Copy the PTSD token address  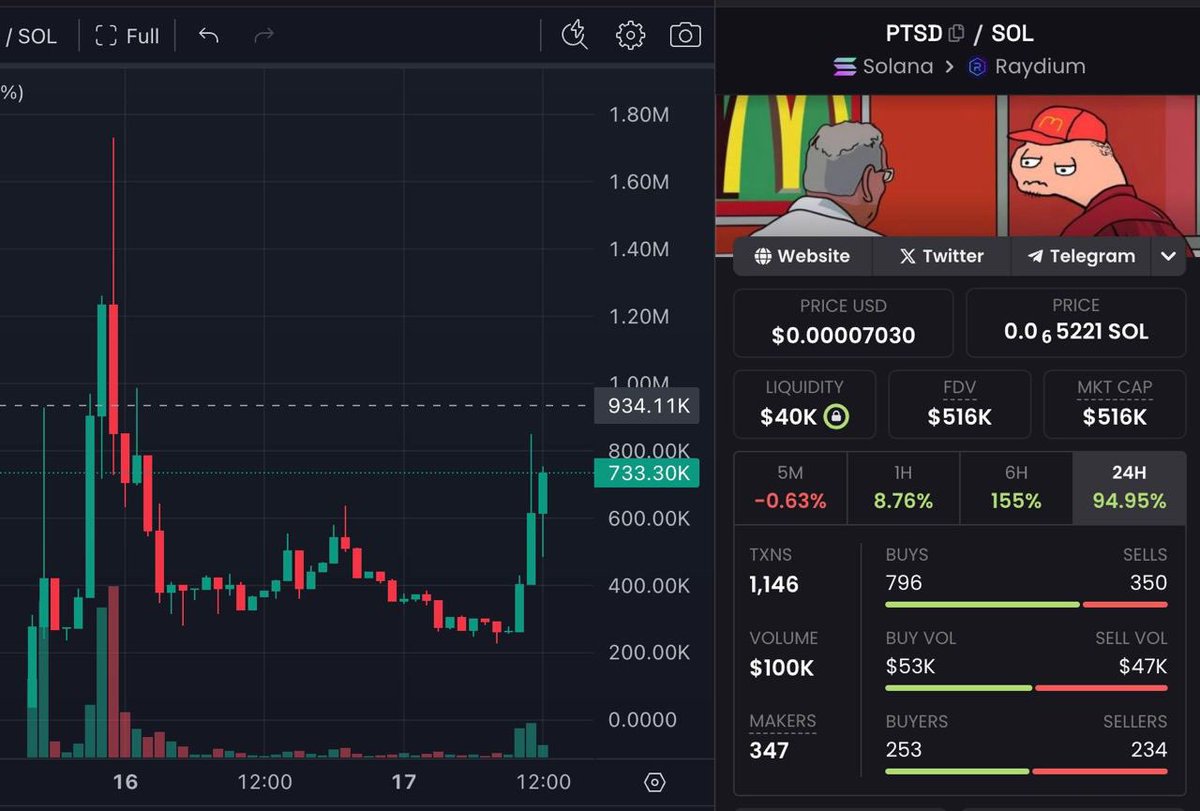956,33
